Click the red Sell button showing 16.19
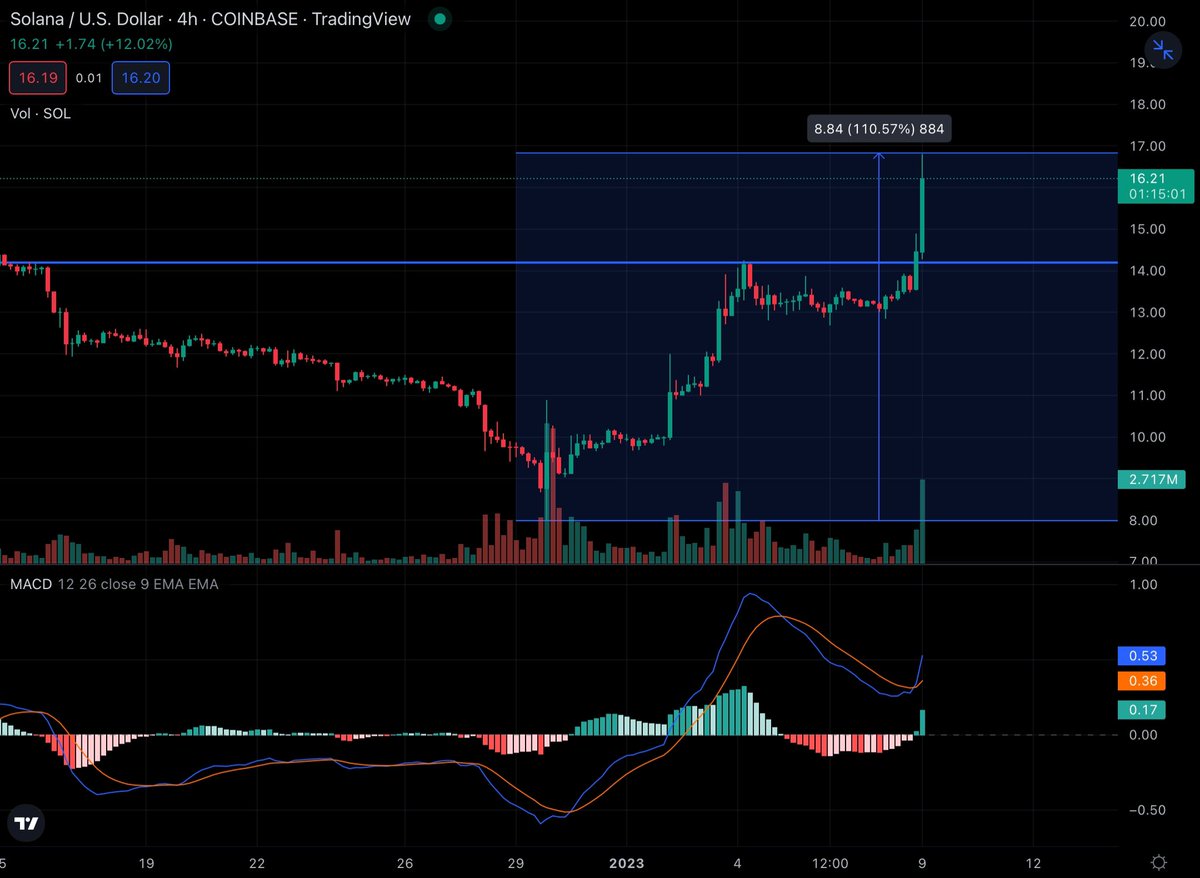The height and width of the screenshot is (878, 1200). click(x=37, y=77)
